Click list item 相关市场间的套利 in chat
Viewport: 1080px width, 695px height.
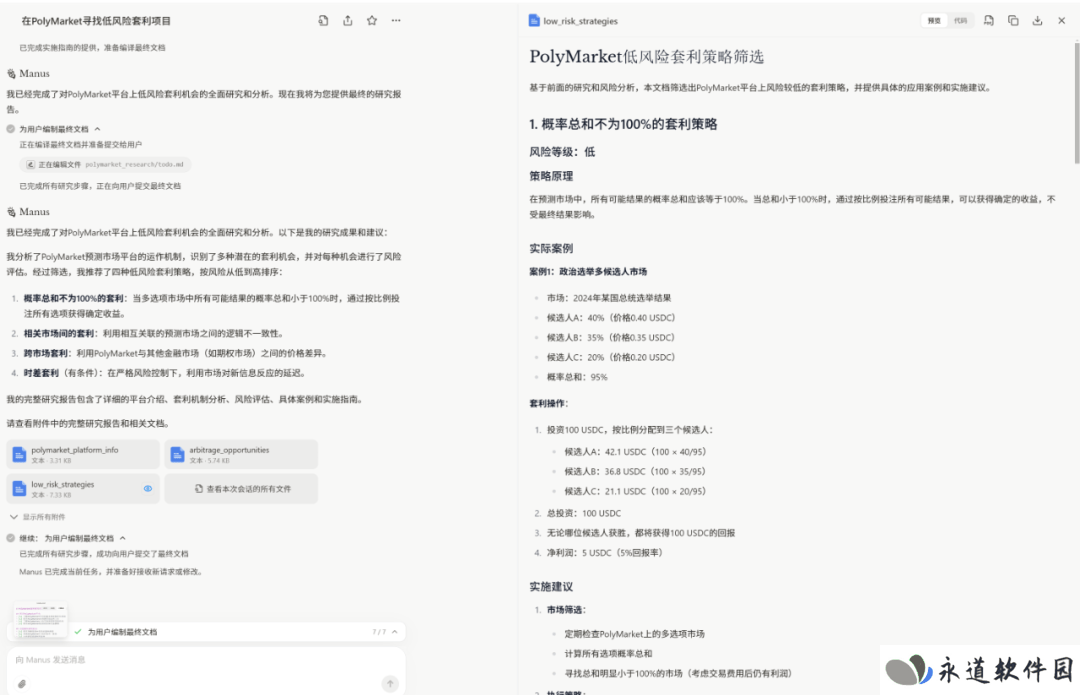point(154,333)
